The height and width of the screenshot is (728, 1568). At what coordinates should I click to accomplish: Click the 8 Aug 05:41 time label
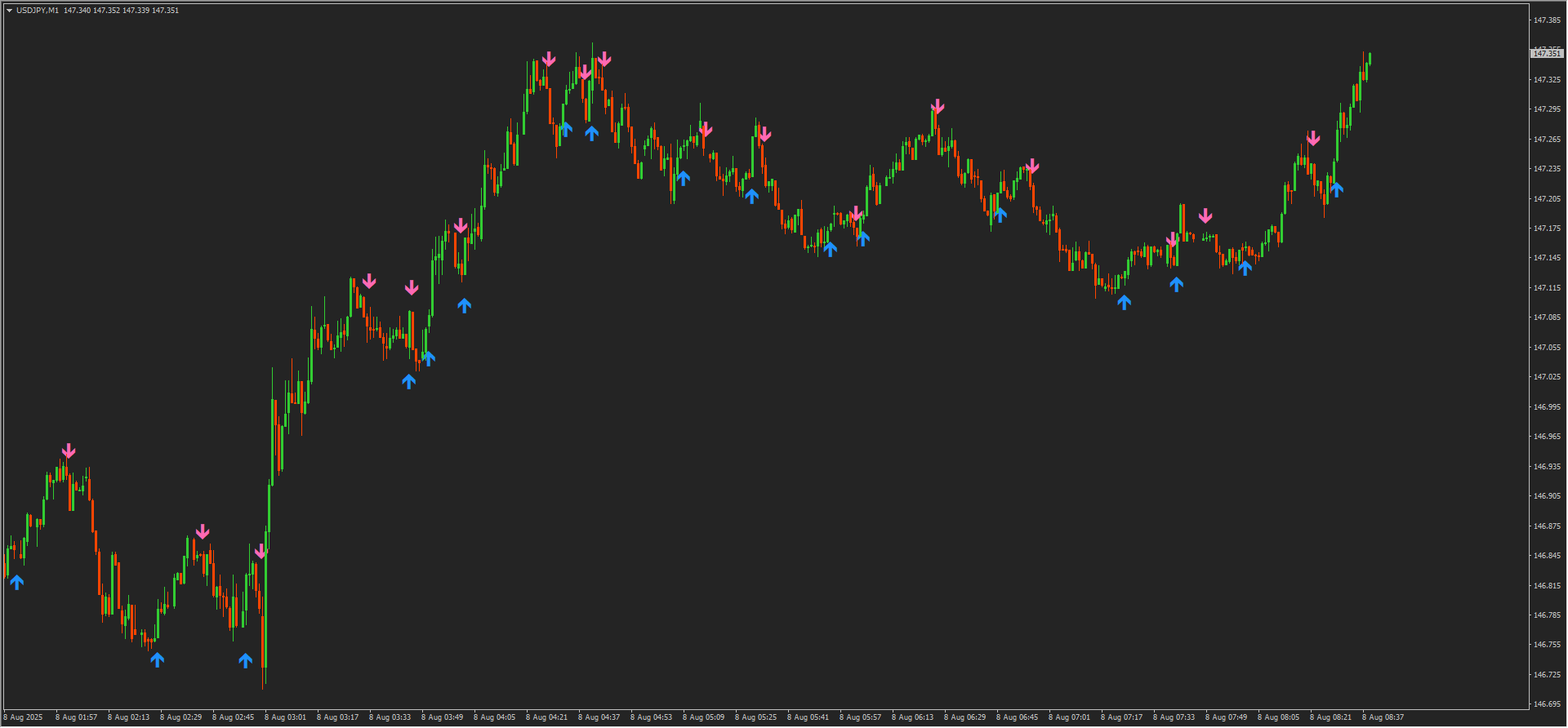pyautogui.click(x=808, y=718)
